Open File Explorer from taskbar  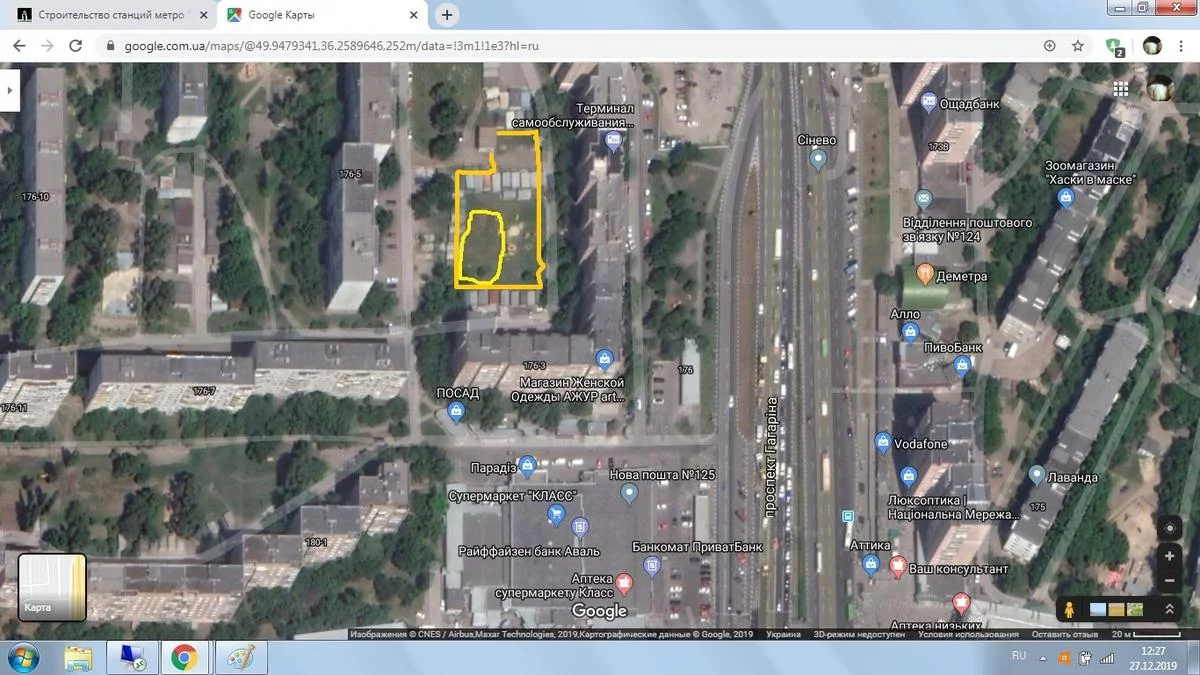[x=79, y=657]
